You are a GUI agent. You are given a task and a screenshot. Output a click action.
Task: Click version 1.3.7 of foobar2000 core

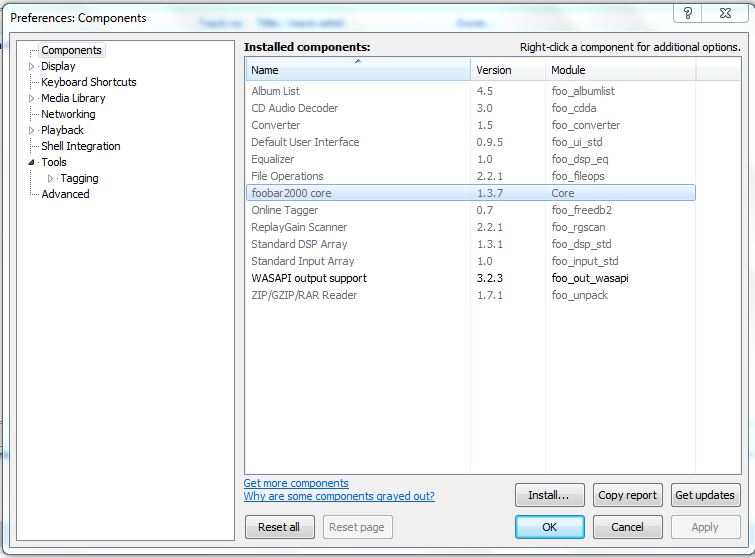(x=490, y=193)
